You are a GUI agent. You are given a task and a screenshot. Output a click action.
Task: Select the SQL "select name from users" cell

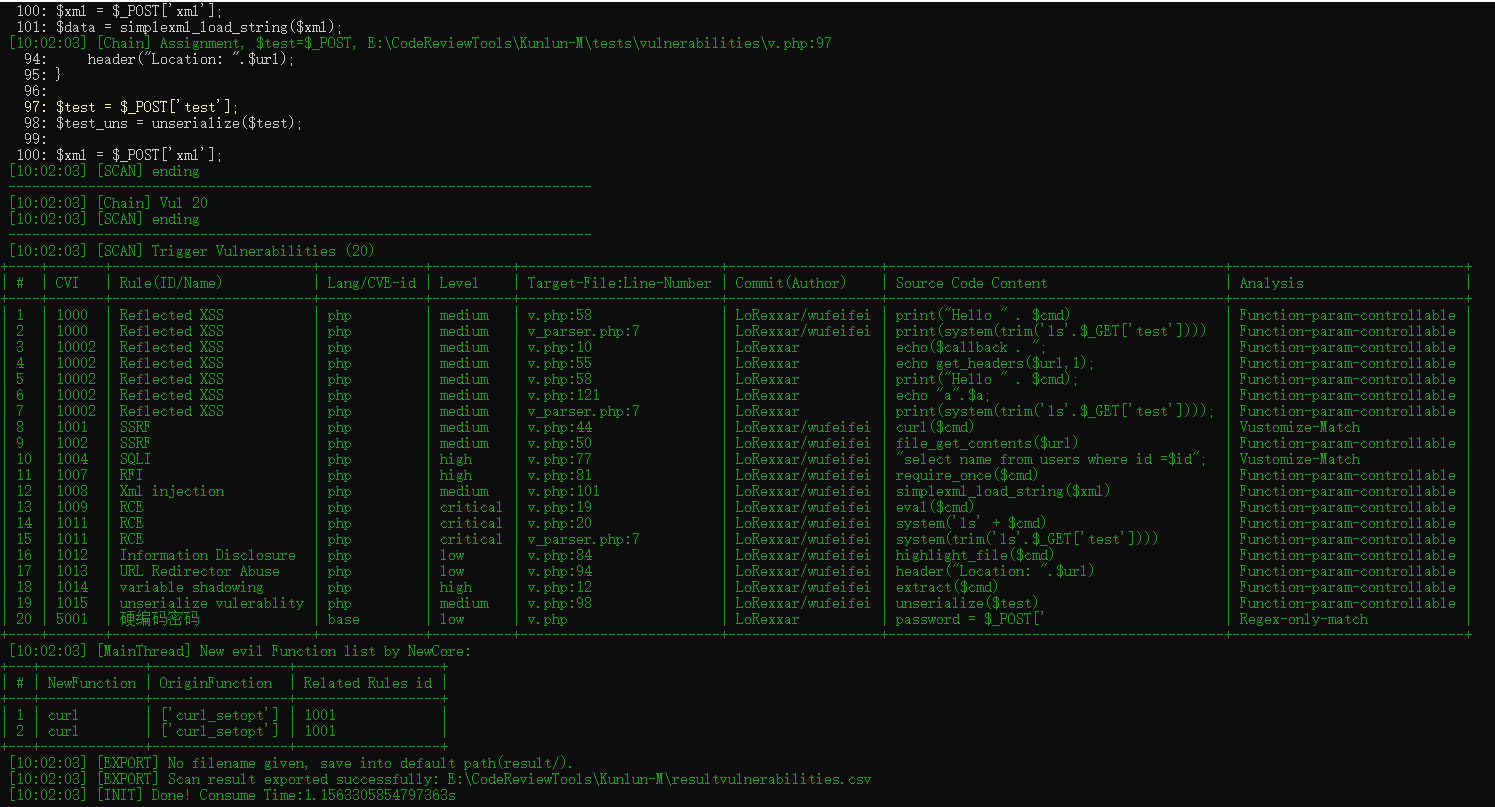click(x=1051, y=459)
